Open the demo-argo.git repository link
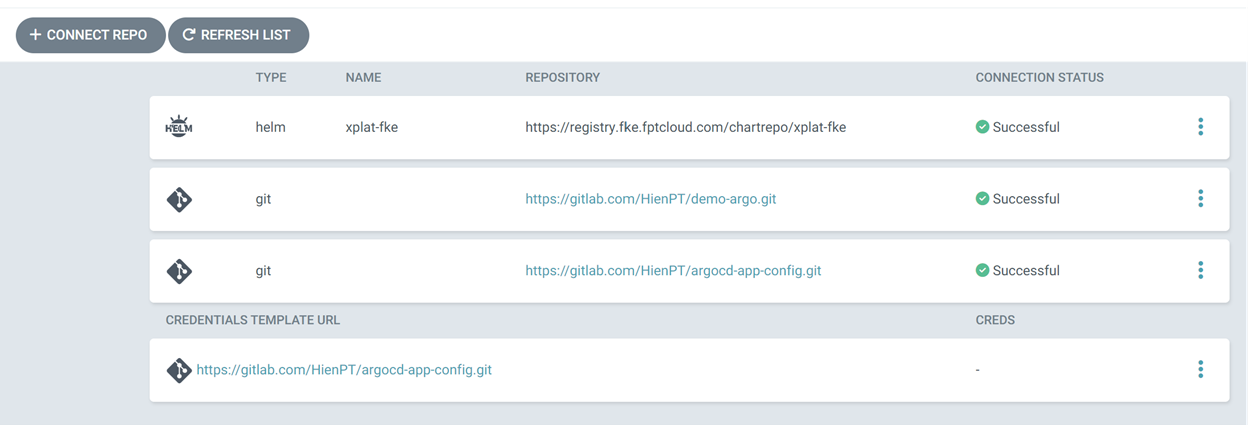Screen dimensions: 1248x425 pos(650,199)
